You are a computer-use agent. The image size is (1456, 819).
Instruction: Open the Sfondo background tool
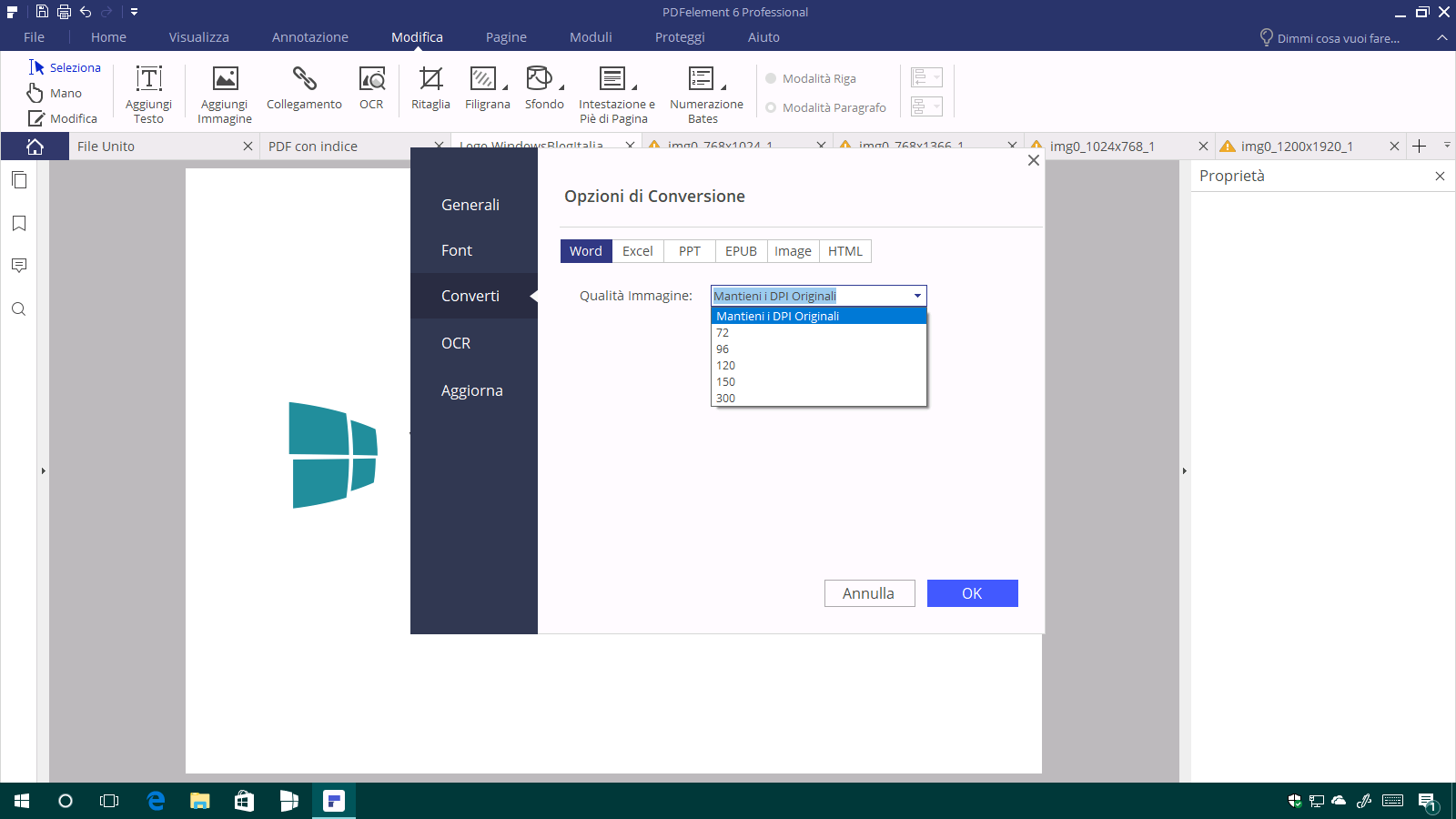pos(544,88)
